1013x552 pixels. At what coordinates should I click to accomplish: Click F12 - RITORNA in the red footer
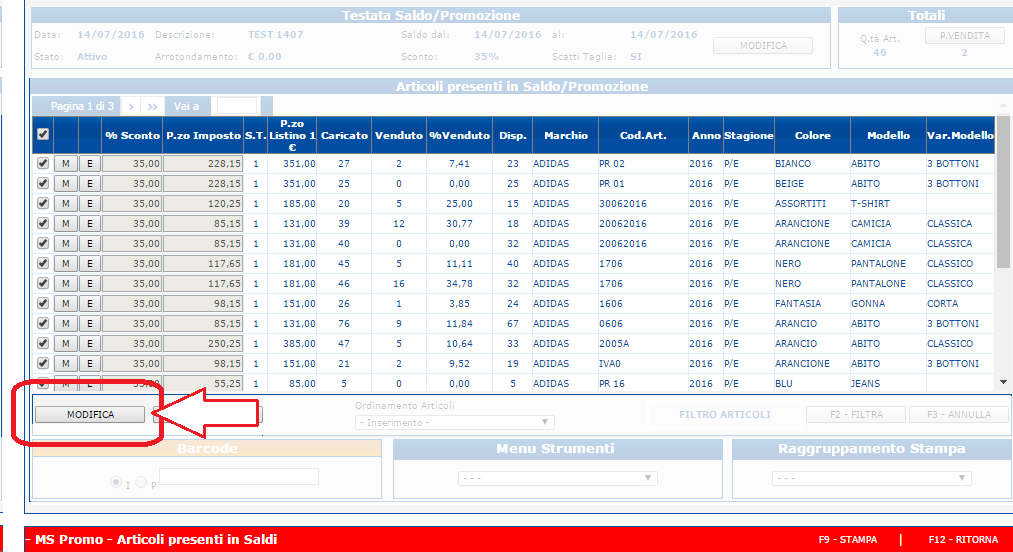coord(963,539)
